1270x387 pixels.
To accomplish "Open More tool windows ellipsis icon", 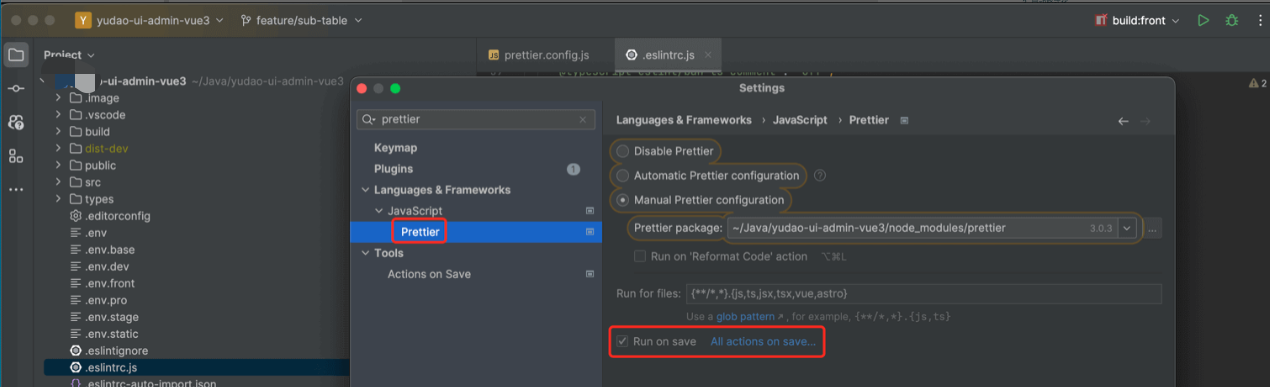I will click(16, 189).
